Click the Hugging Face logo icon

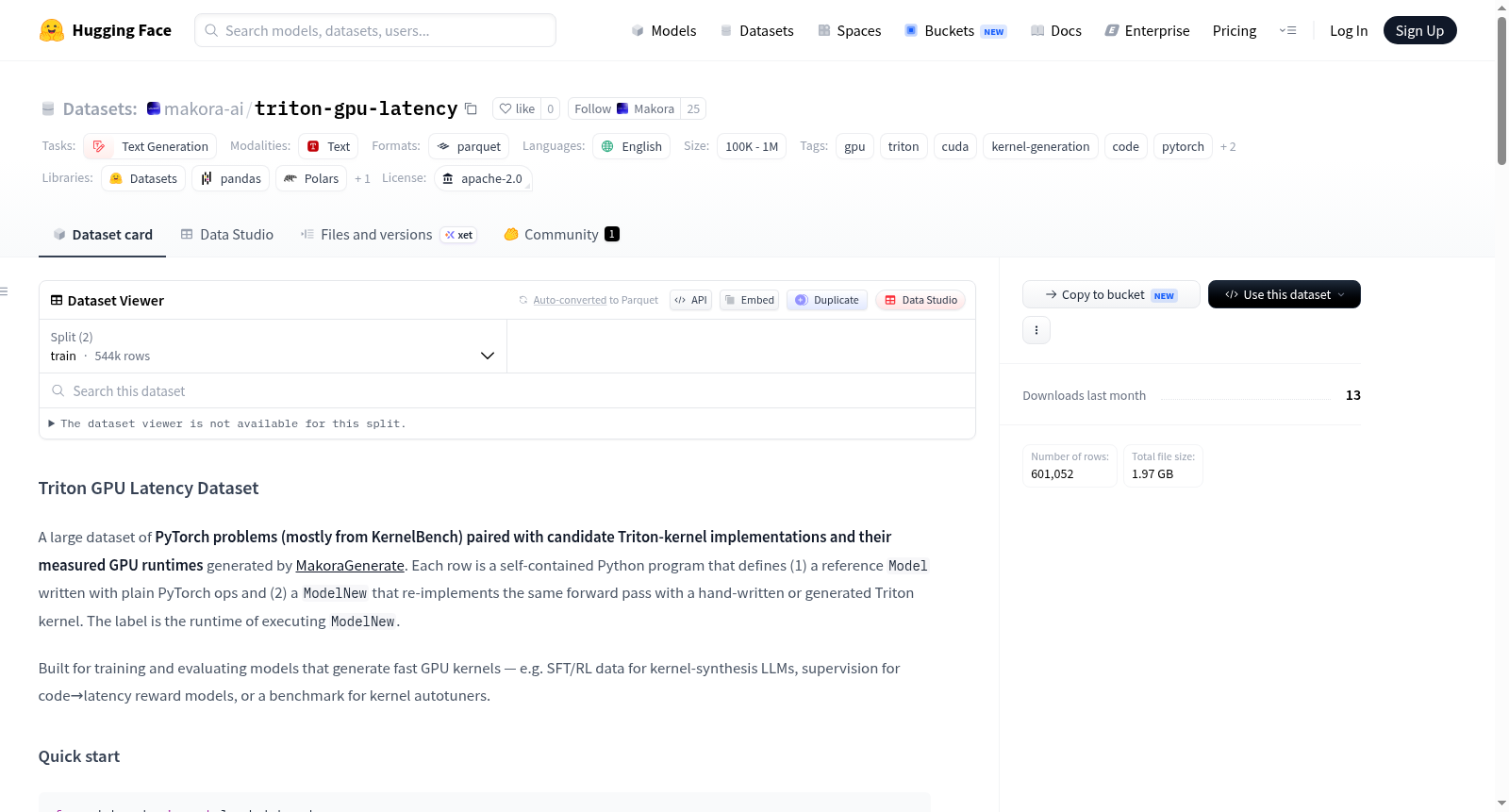click(52, 30)
